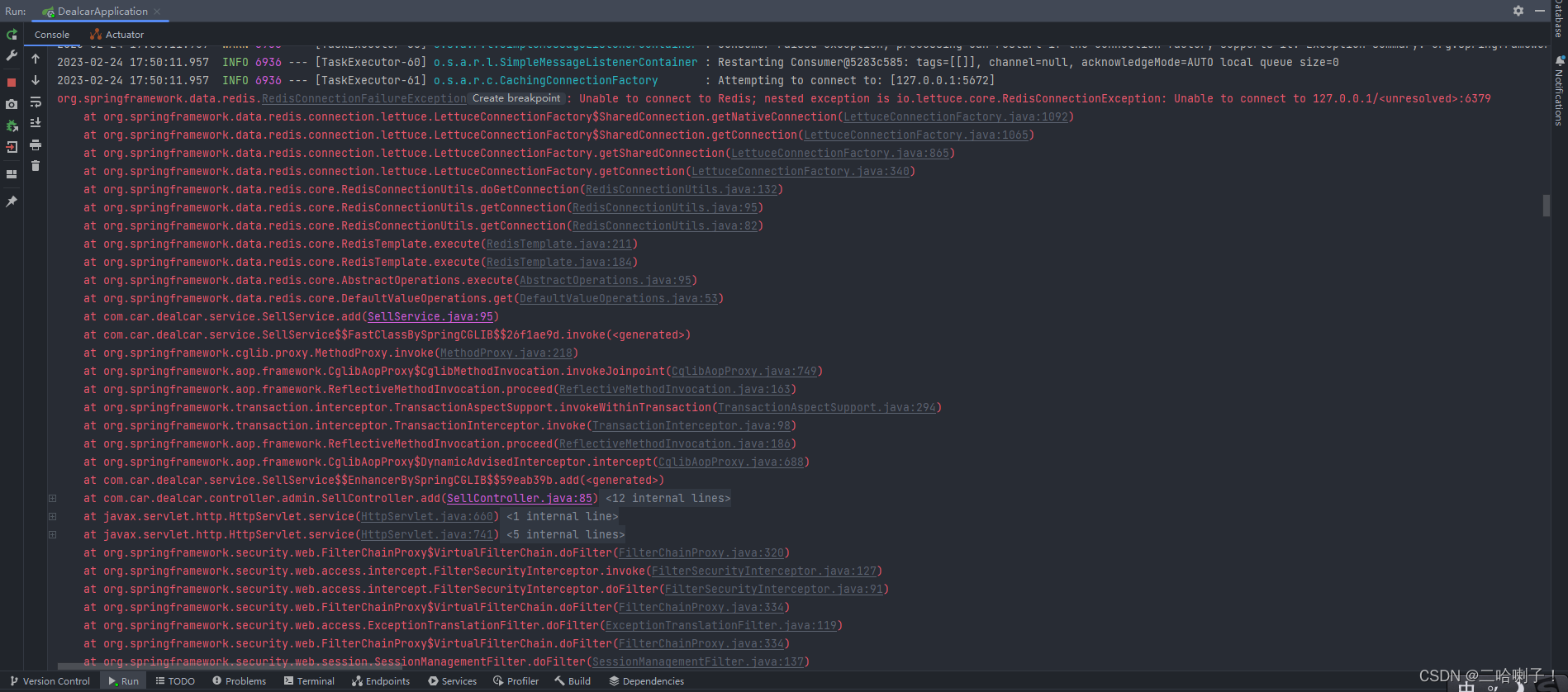Click the console vertical scrollbar thumb

click(1546, 206)
